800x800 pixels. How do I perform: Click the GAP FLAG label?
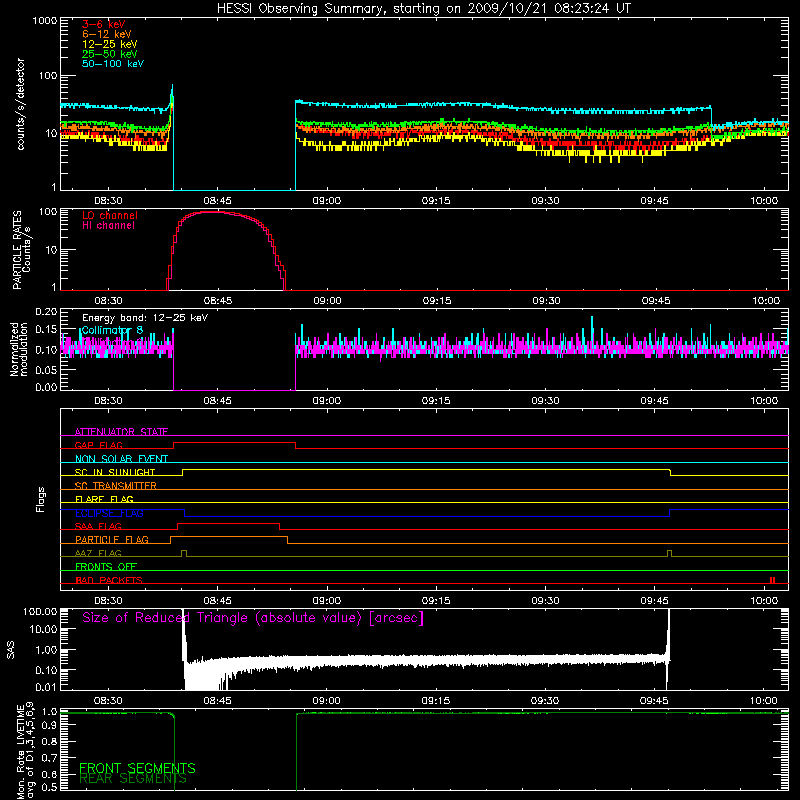(98, 445)
